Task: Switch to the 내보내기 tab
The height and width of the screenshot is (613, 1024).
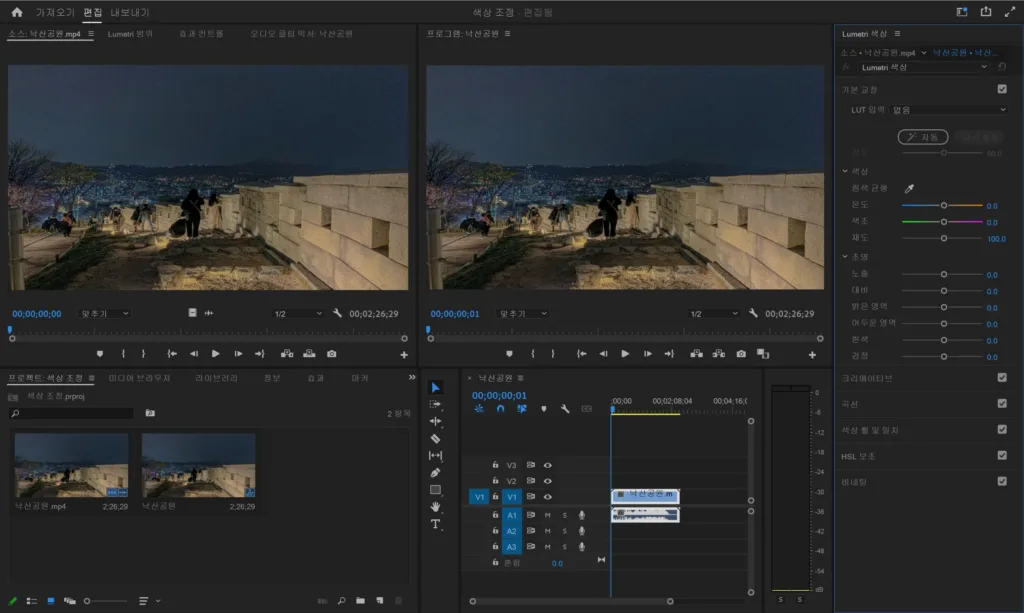Action: 129,12
